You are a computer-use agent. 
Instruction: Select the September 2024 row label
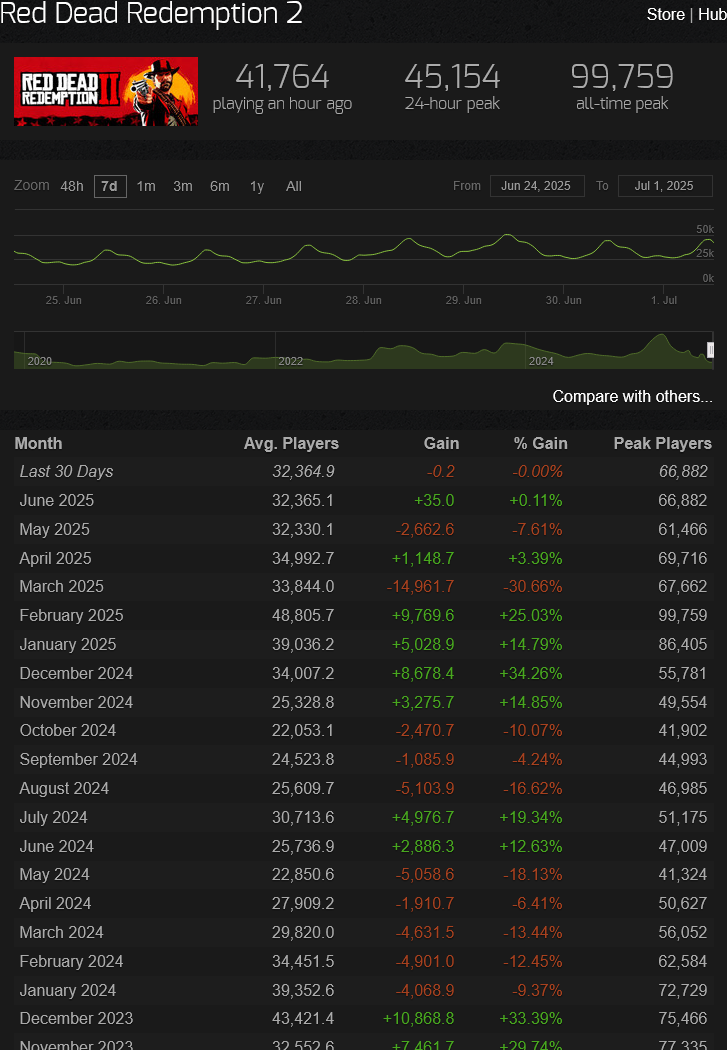[x=78, y=759]
